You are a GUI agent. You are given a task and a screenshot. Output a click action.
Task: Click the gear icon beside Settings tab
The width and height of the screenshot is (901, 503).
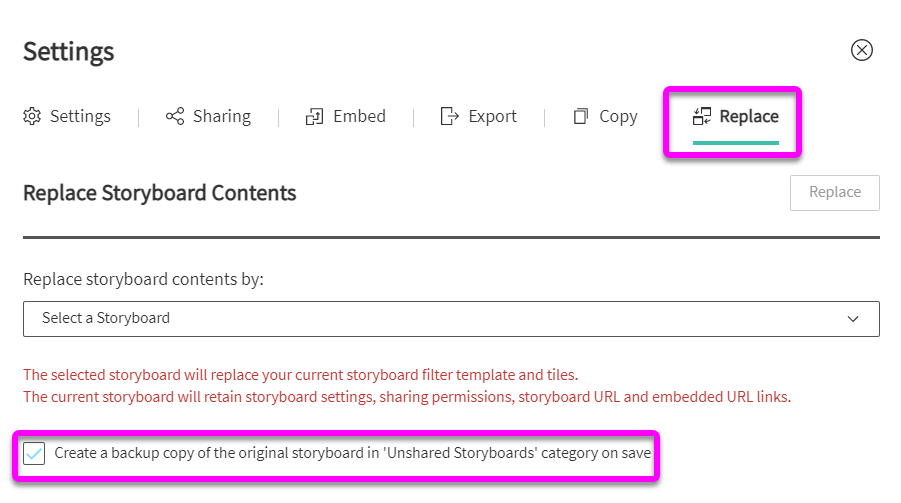32,117
